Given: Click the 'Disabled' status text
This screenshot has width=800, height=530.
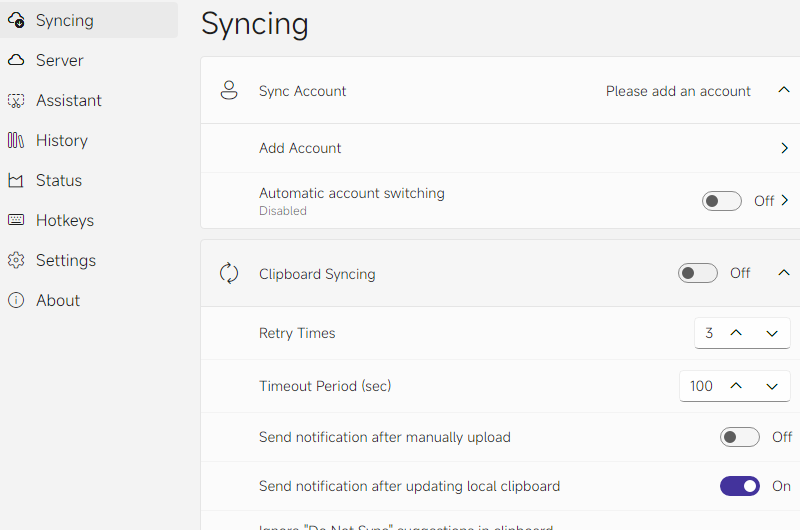Looking at the screenshot, I should point(283,211).
